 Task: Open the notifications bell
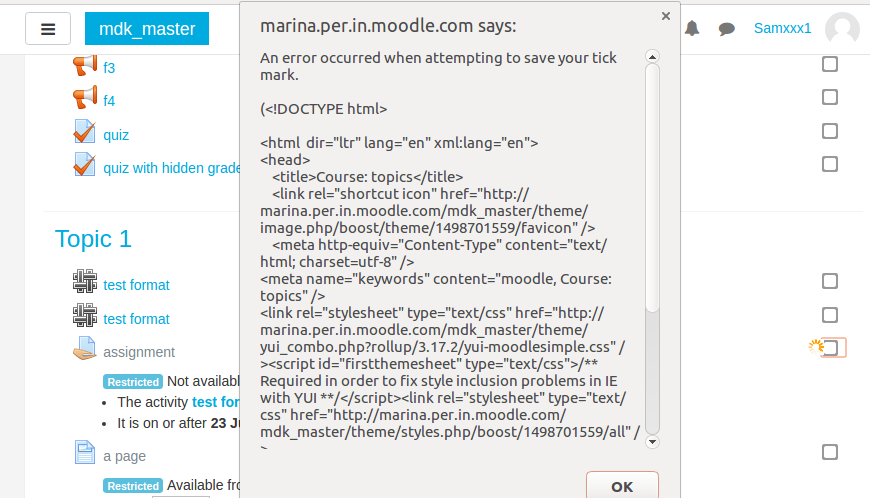pos(692,28)
